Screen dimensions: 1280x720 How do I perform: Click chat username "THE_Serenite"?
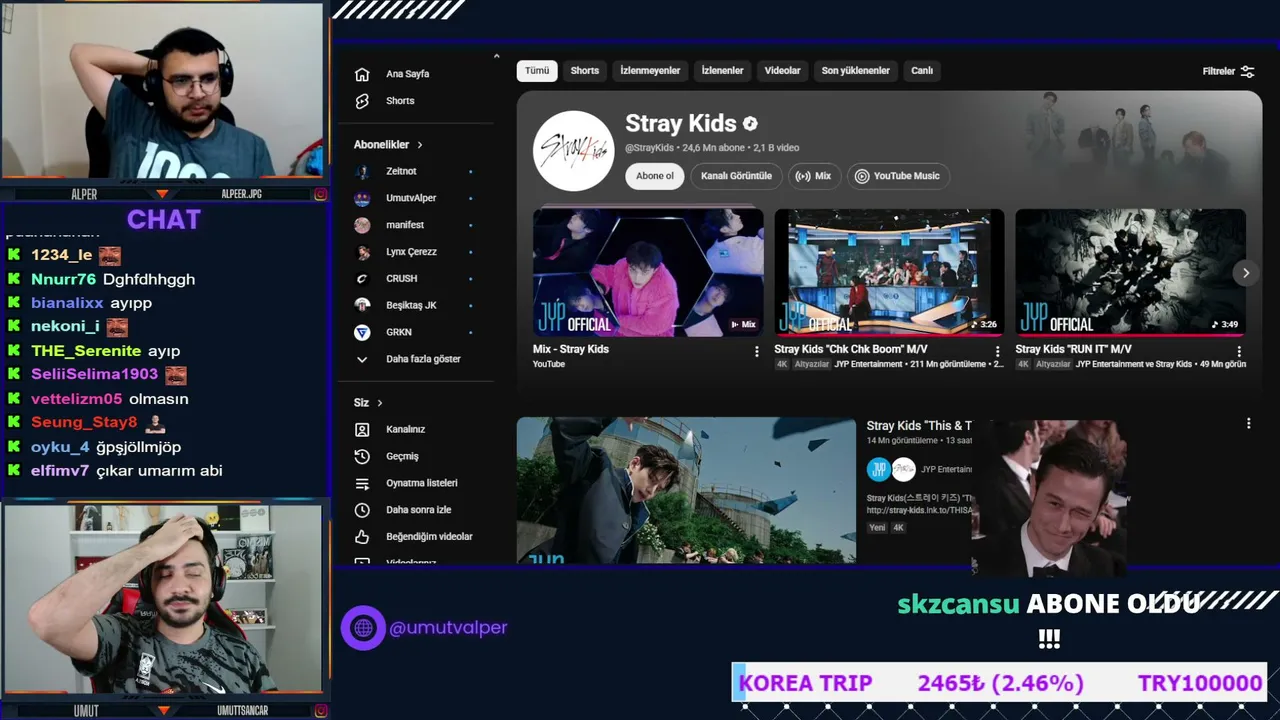click(86, 351)
